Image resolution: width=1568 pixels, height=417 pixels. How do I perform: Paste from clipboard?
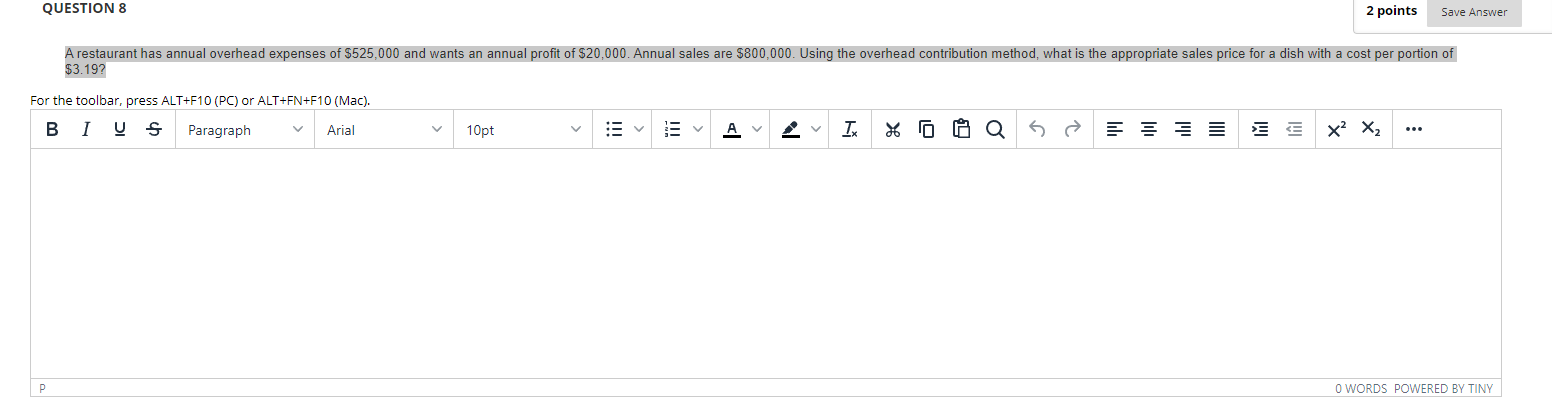click(x=961, y=130)
